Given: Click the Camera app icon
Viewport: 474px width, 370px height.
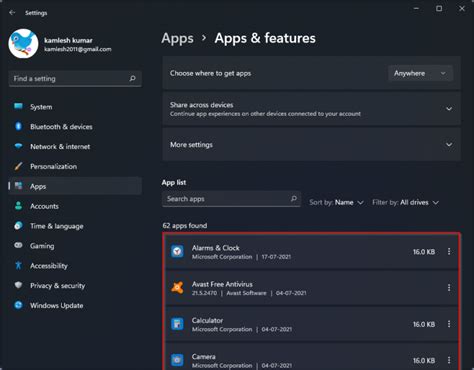Looking at the screenshot, I should click(x=177, y=360).
